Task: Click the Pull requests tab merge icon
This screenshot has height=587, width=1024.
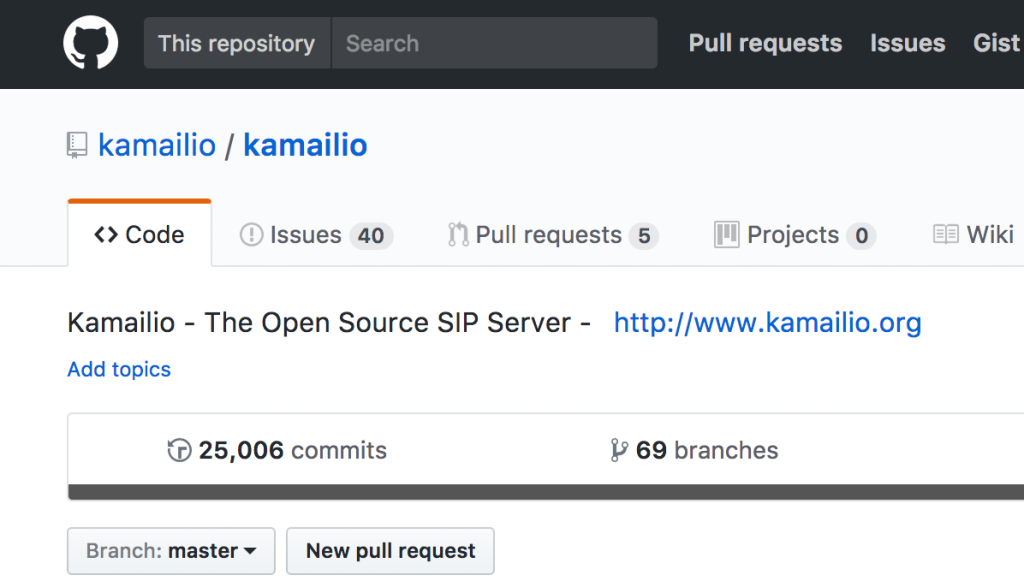Action: coord(458,234)
